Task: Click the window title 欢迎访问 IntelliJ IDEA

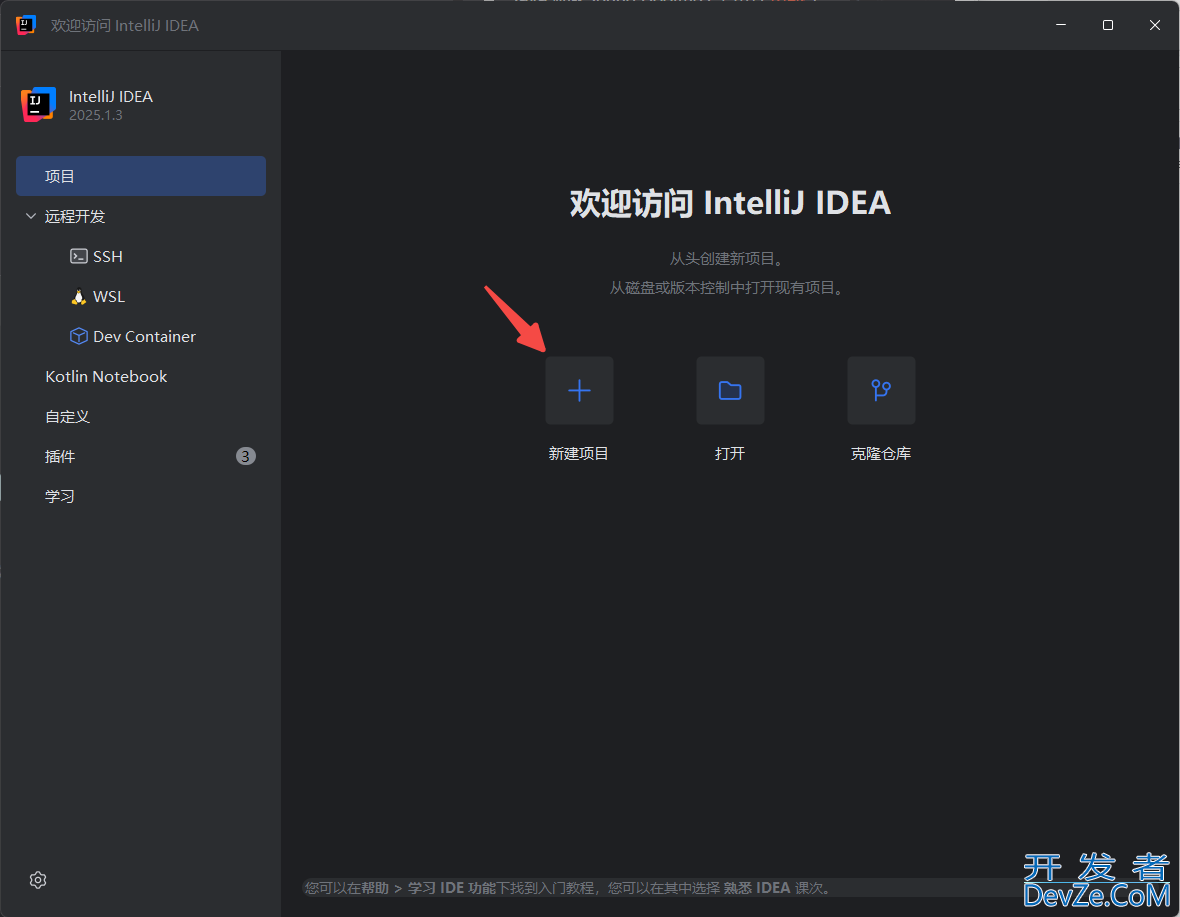Action: 125,26
